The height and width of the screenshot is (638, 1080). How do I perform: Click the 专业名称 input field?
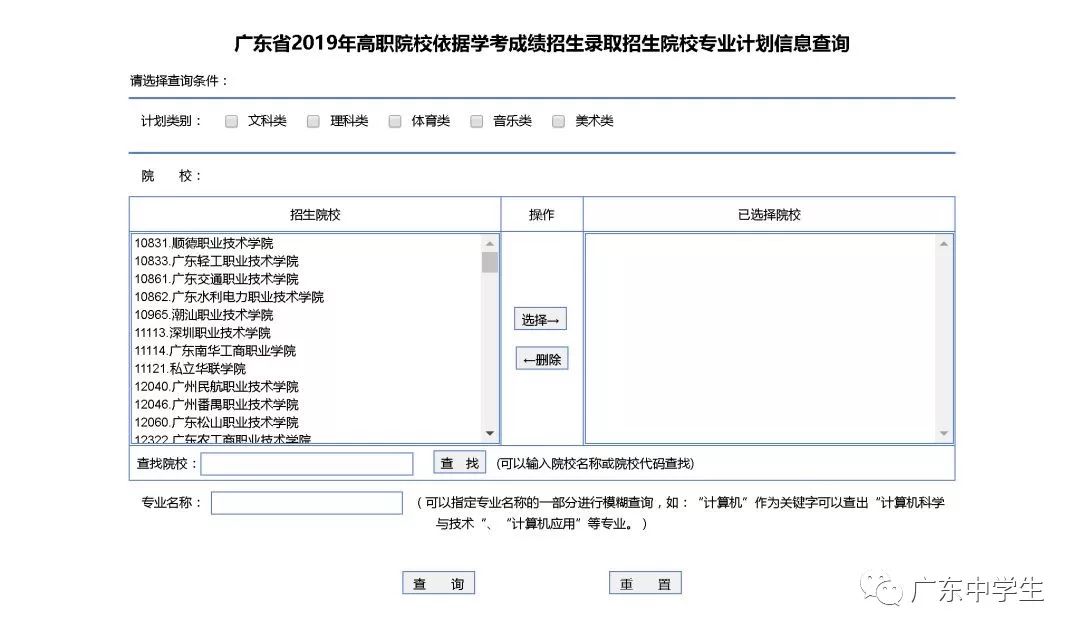point(307,503)
